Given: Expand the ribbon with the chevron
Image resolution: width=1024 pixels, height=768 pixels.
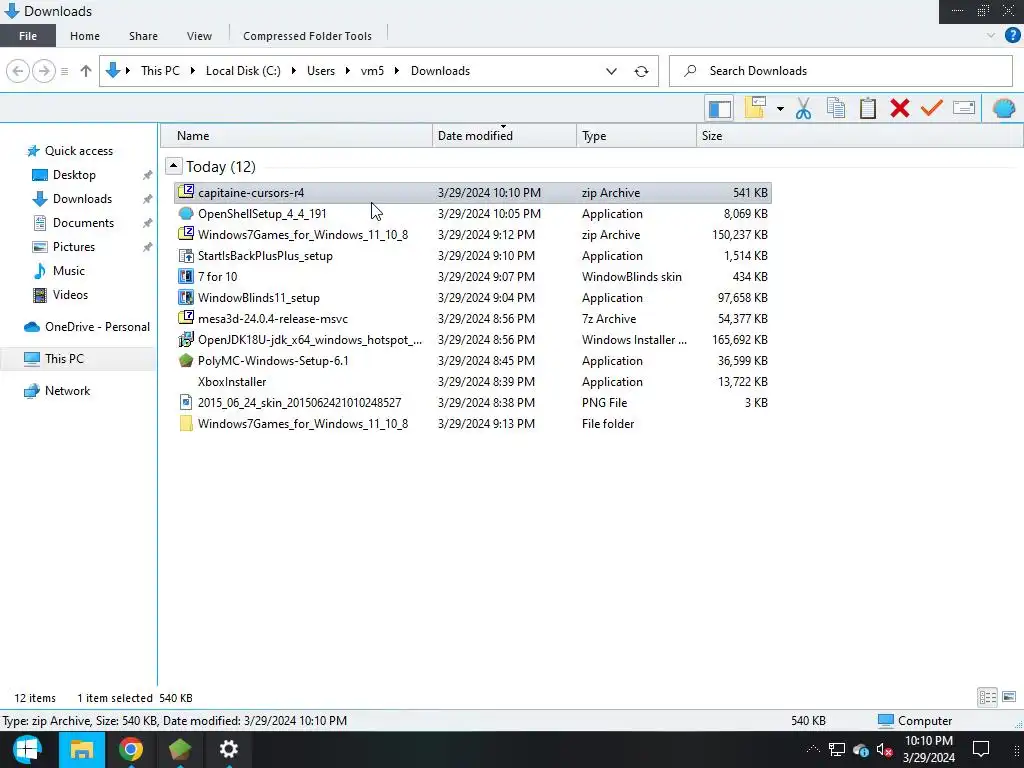Looking at the screenshot, I should coord(991,35).
